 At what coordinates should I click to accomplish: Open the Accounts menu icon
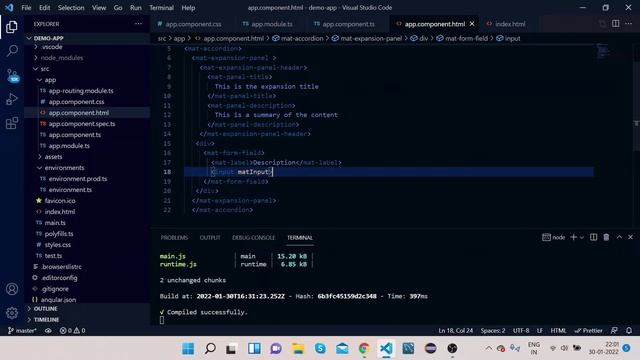coord(12,289)
